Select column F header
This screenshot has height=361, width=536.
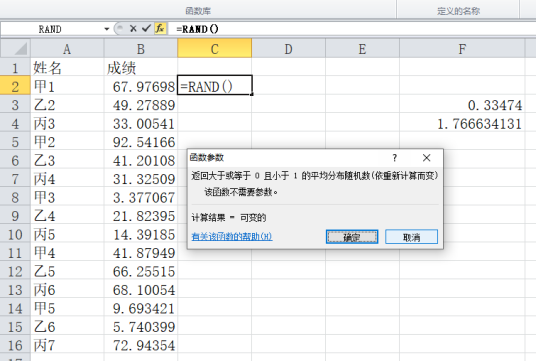[462, 49]
